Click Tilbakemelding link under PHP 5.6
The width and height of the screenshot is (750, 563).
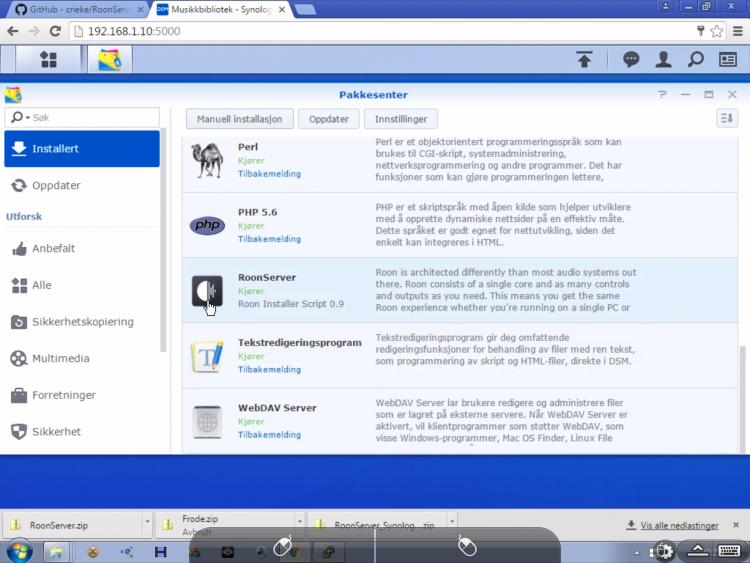[x=269, y=239]
